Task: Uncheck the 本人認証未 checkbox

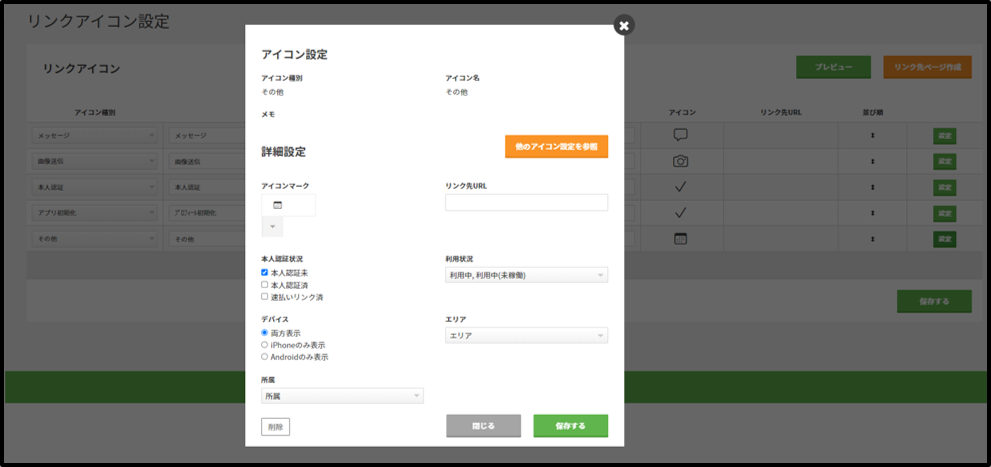Action: coord(265,272)
